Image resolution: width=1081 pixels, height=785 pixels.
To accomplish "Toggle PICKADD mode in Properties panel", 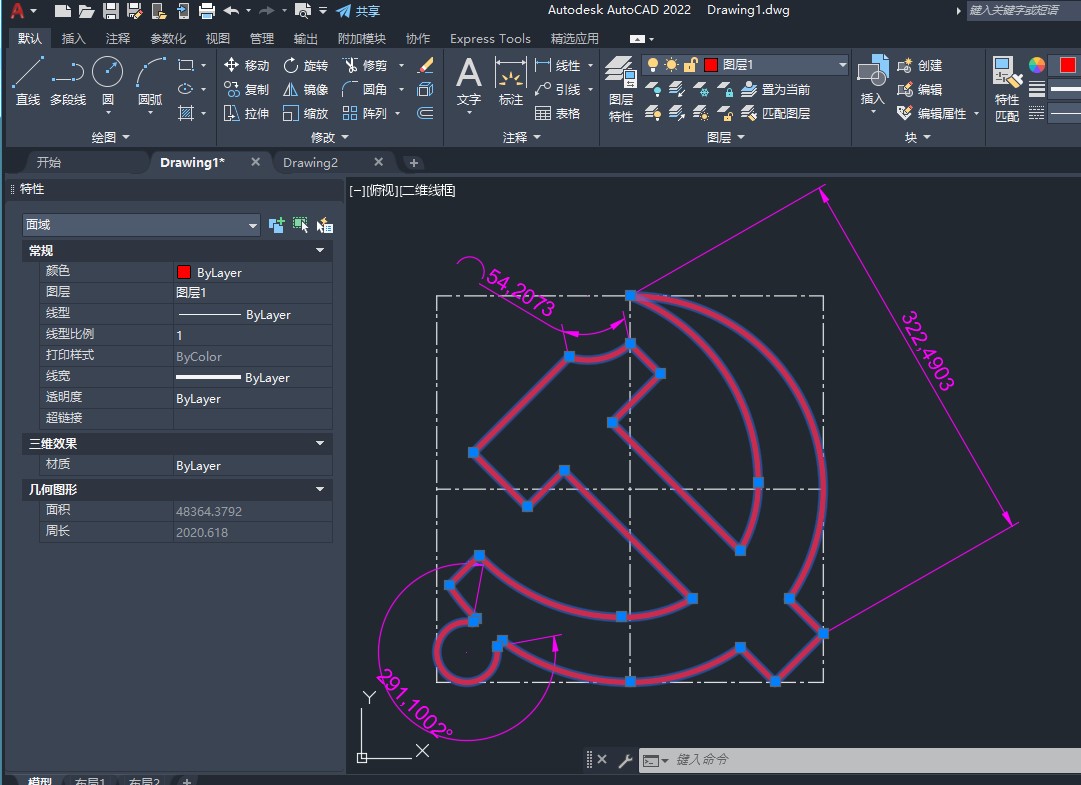I will 276,225.
